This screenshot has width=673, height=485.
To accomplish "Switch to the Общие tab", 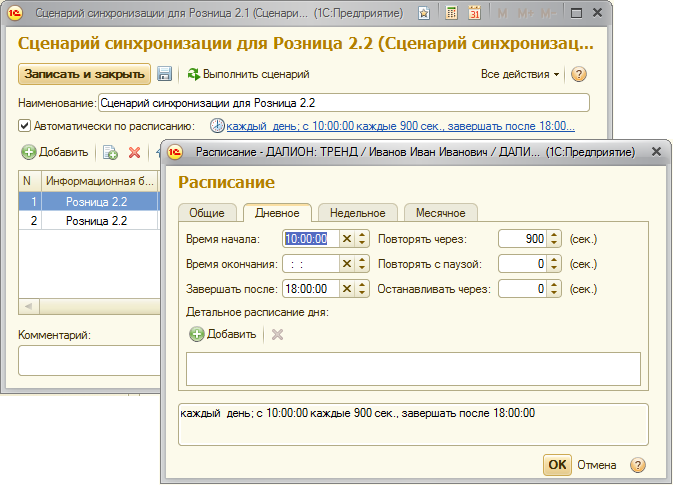I will (x=207, y=213).
